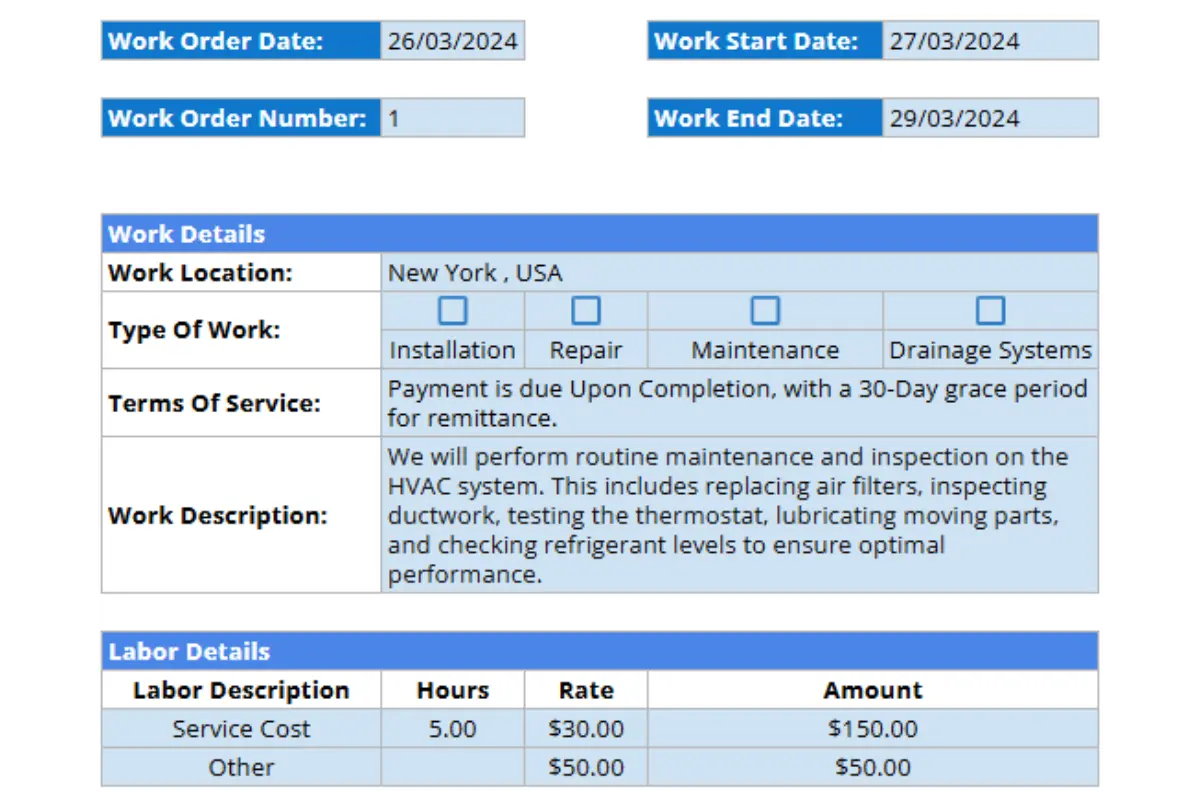
Task: Select the rate cell '$30.00'
Action: tap(586, 729)
